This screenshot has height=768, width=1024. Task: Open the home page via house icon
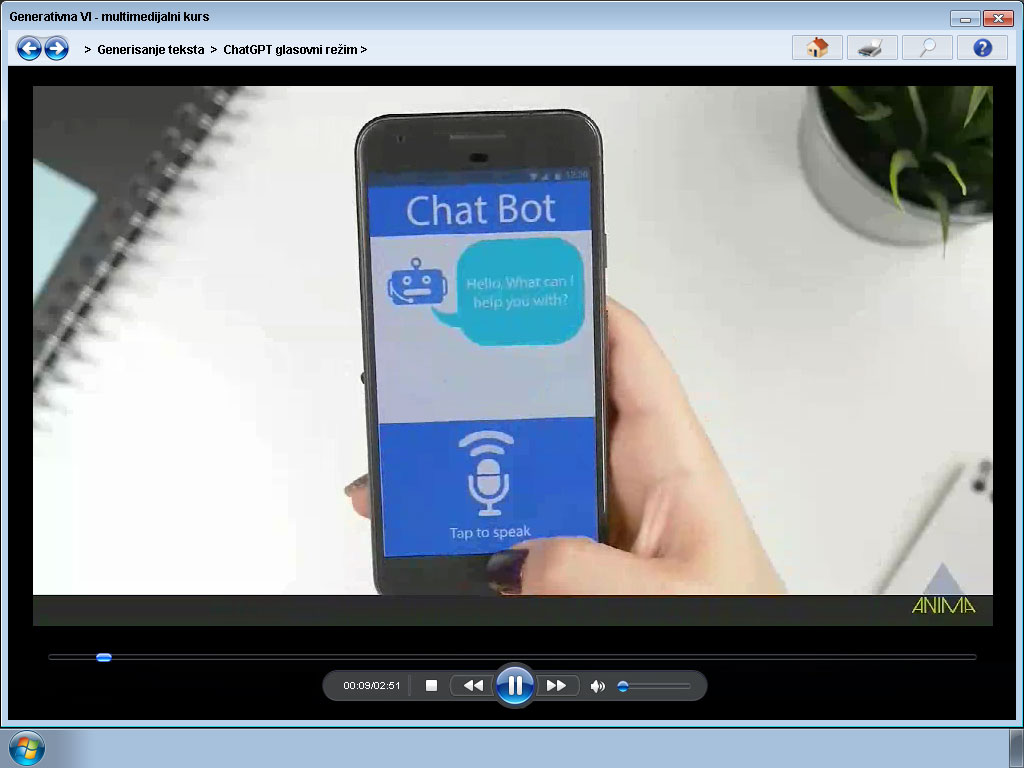(x=817, y=48)
